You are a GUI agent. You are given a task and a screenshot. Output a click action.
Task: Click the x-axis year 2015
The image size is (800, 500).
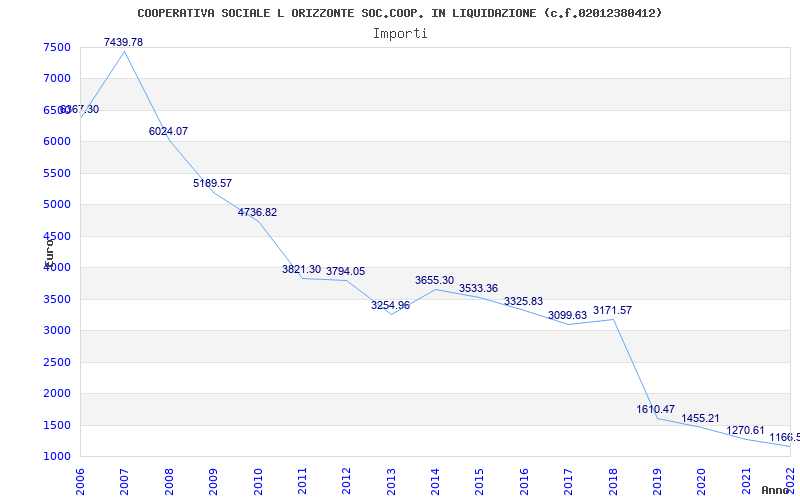pos(480,482)
